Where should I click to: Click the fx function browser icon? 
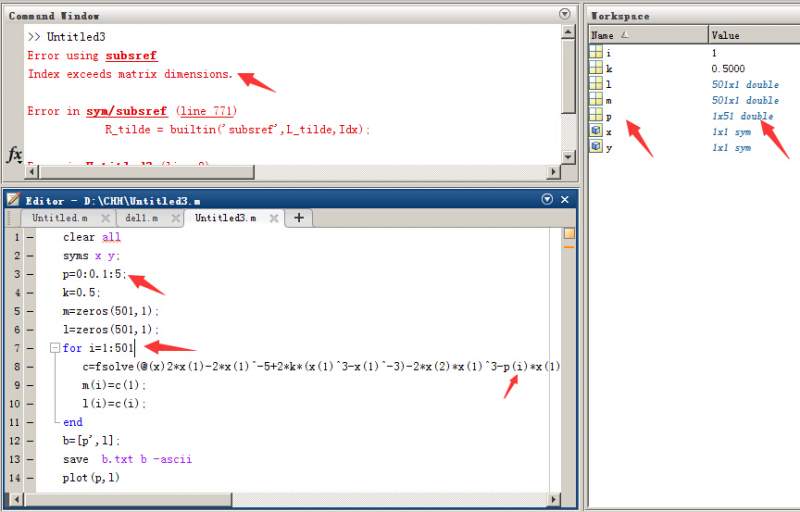14,154
